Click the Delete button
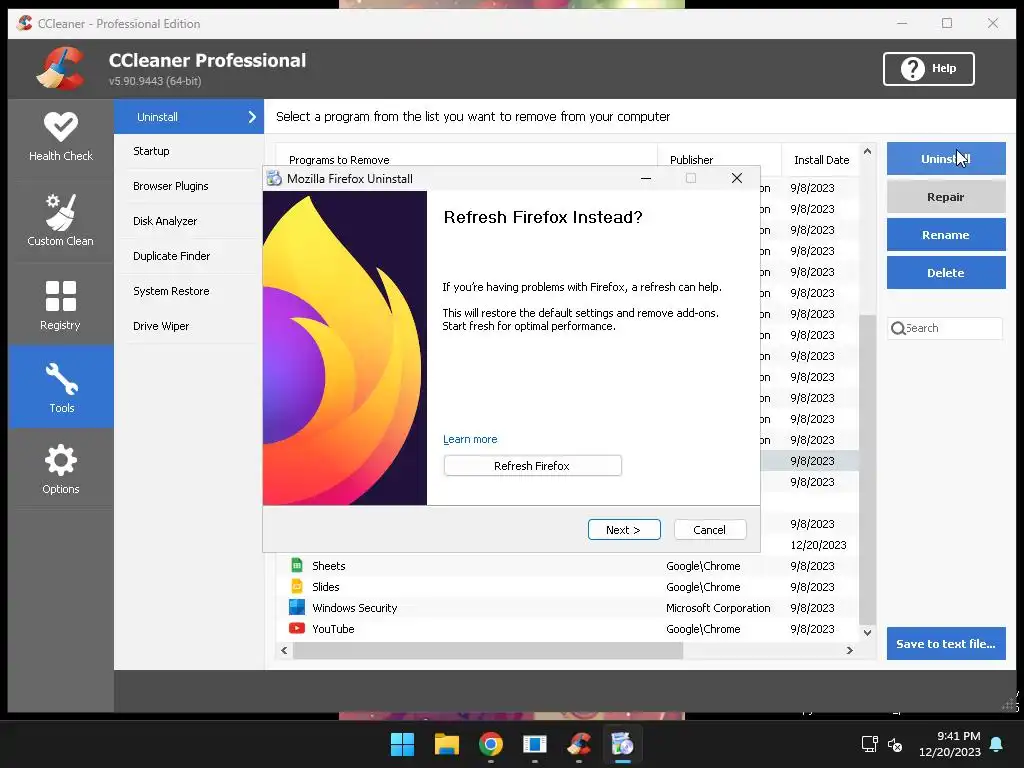Viewport: 1024px width, 768px height. [x=946, y=272]
